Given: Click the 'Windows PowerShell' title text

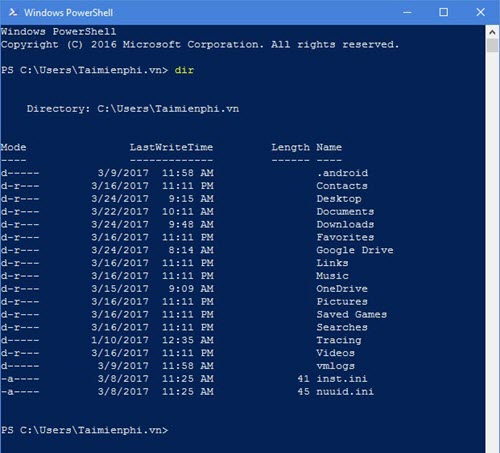Looking at the screenshot, I should 68,13.
